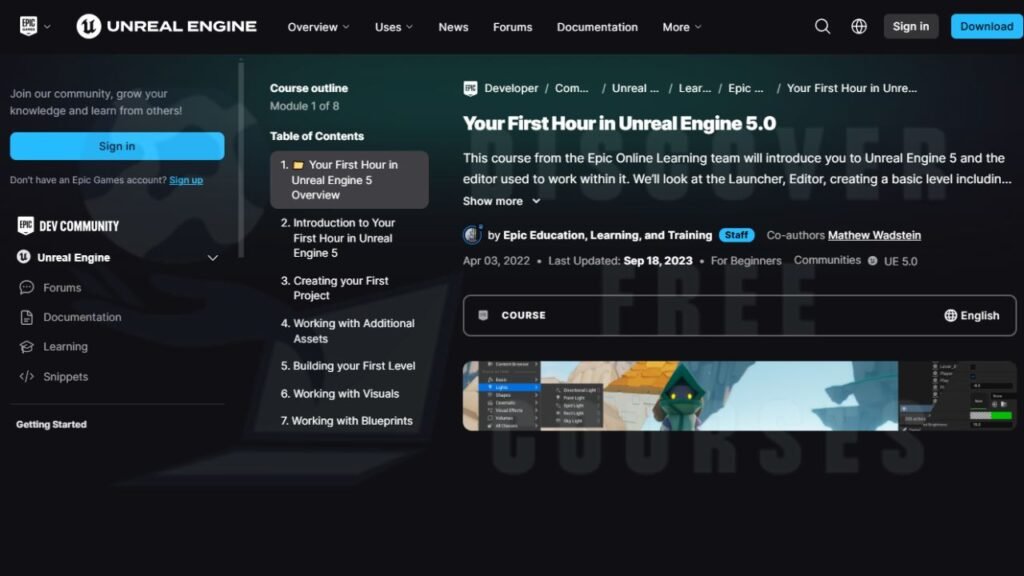The image size is (1024, 576).
Task: Open module 7 Working with Blueprints
Action: 349,421
